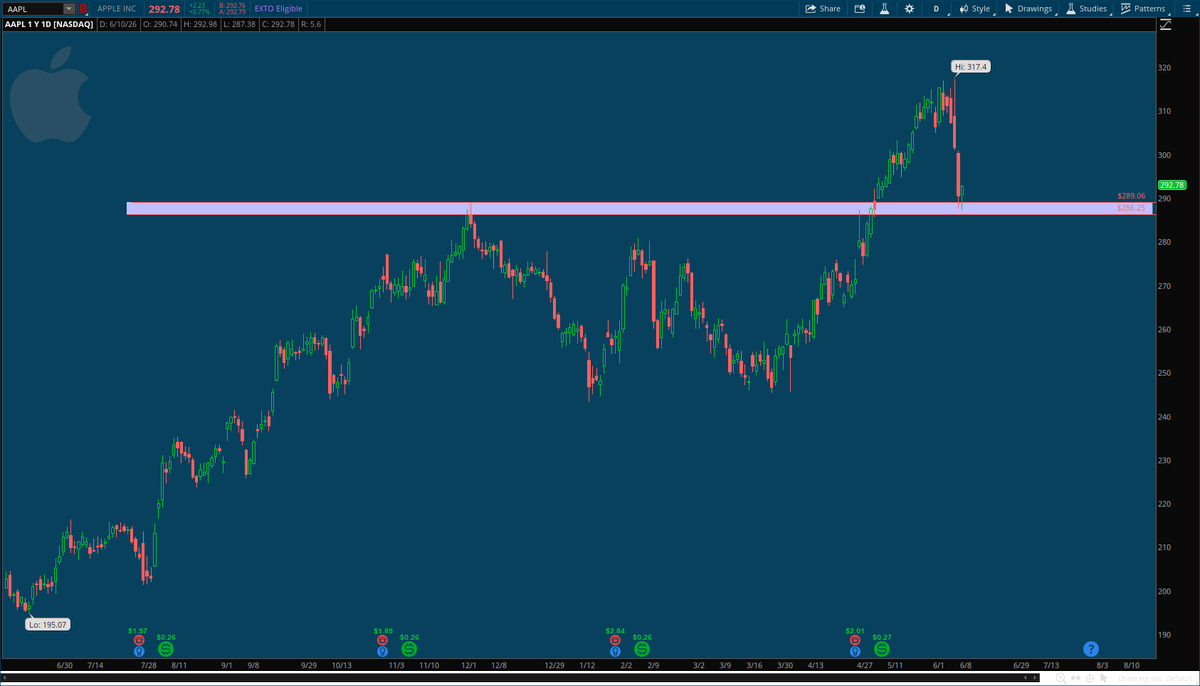
Task: Click the $289.06 zone price label
Action: [x=1131, y=196]
